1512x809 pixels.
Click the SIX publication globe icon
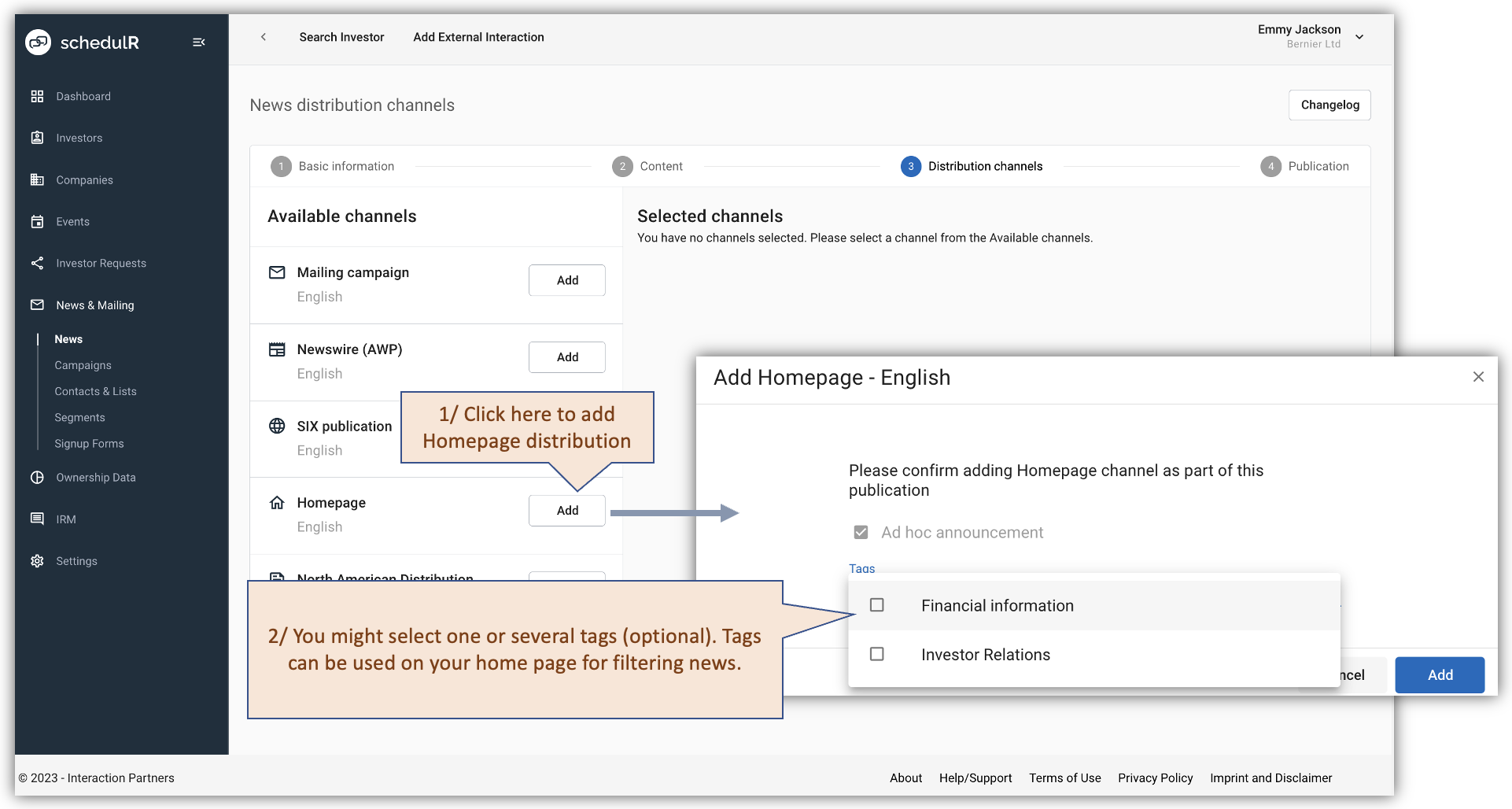point(276,426)
